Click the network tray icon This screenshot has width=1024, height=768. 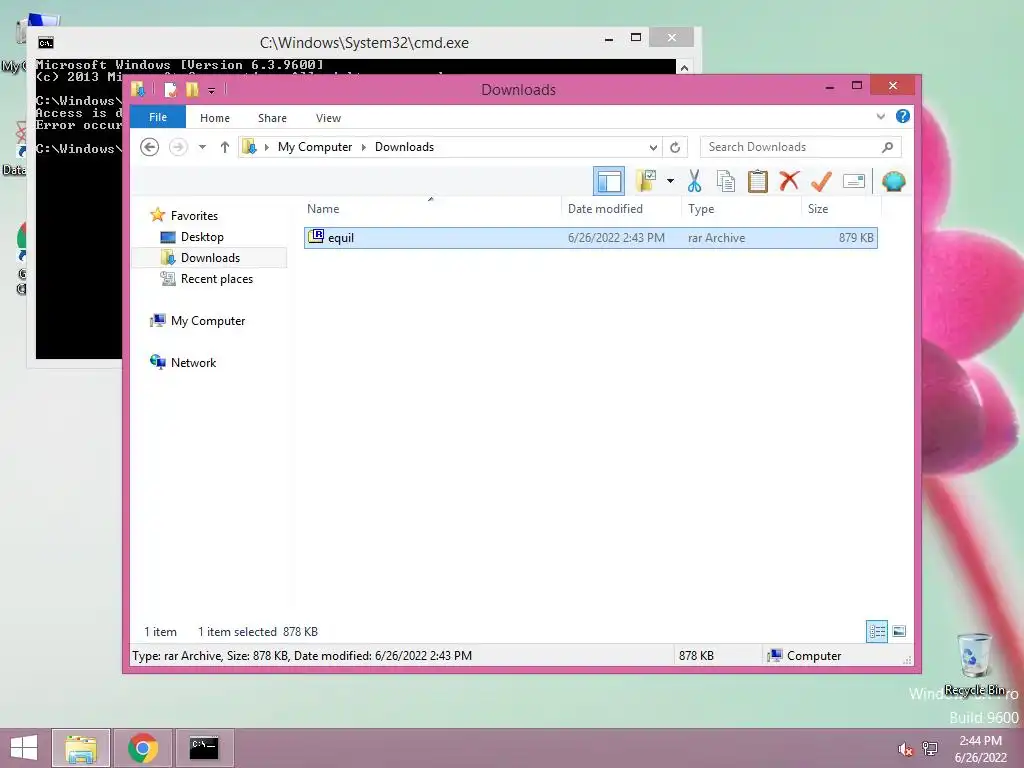[x=930, y=749]
